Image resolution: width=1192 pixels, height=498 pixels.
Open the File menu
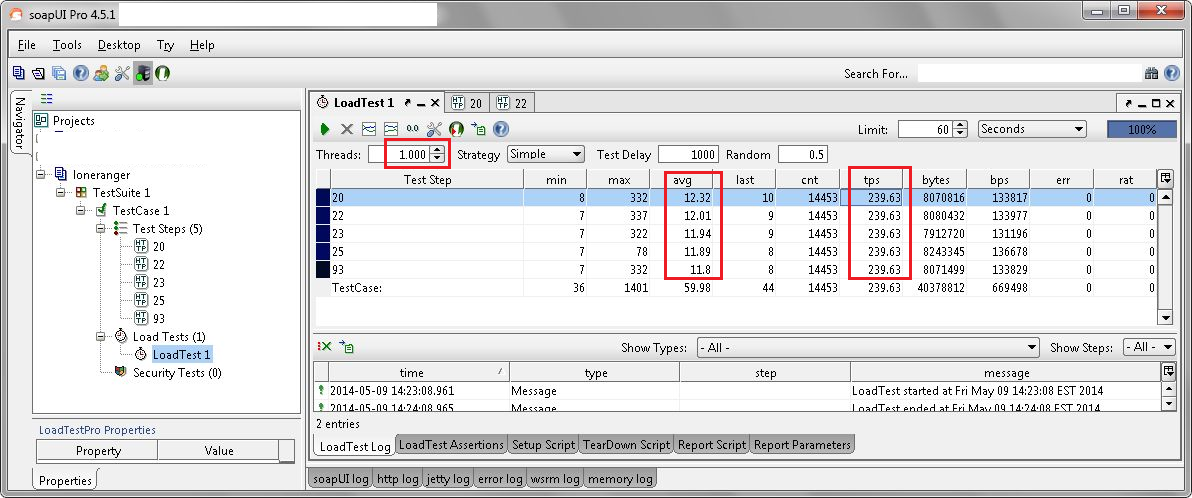click(27, 45)
